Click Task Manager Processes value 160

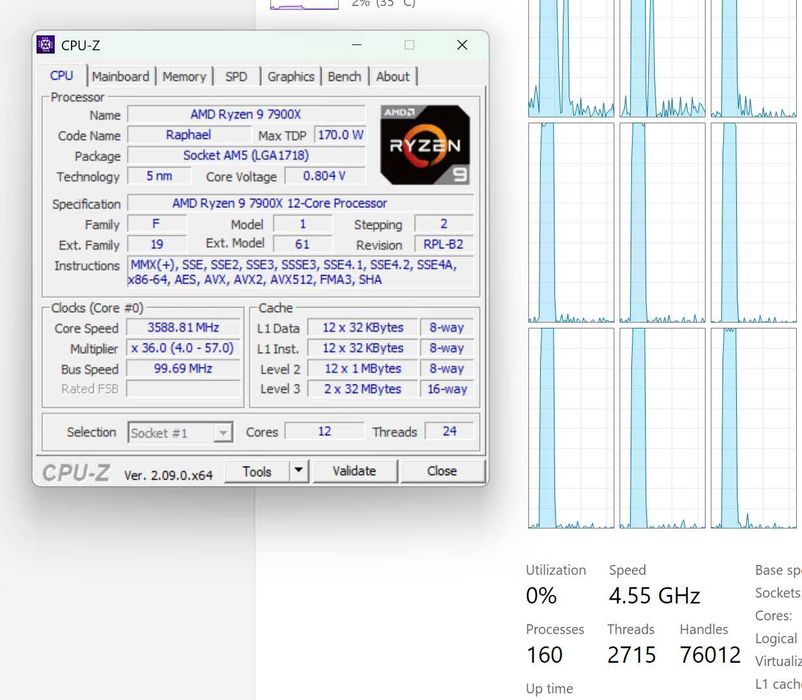pyautogui.click(x=544, y=655)
